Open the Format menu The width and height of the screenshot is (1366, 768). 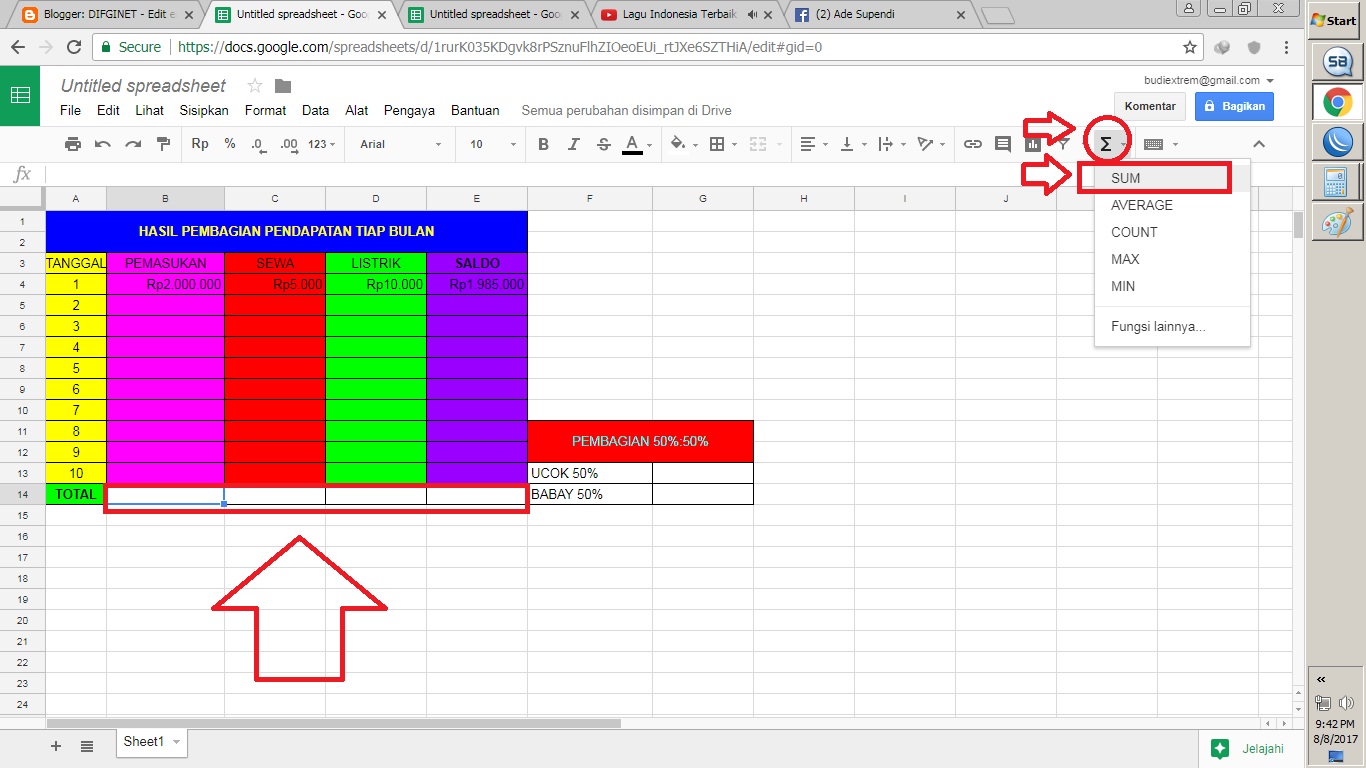pos(265,110)
